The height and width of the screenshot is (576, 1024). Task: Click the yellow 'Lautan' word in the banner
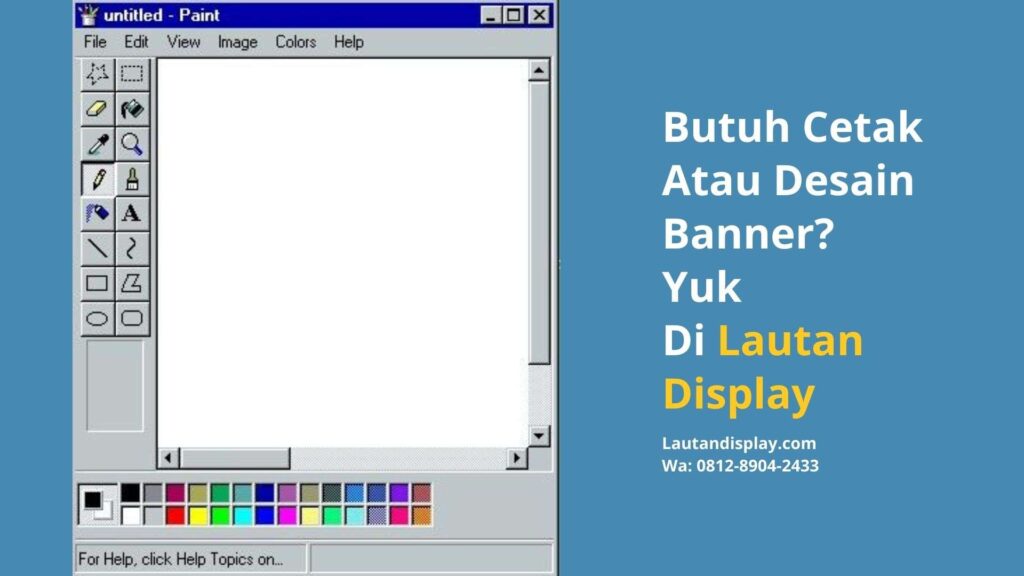coord(790,340)
